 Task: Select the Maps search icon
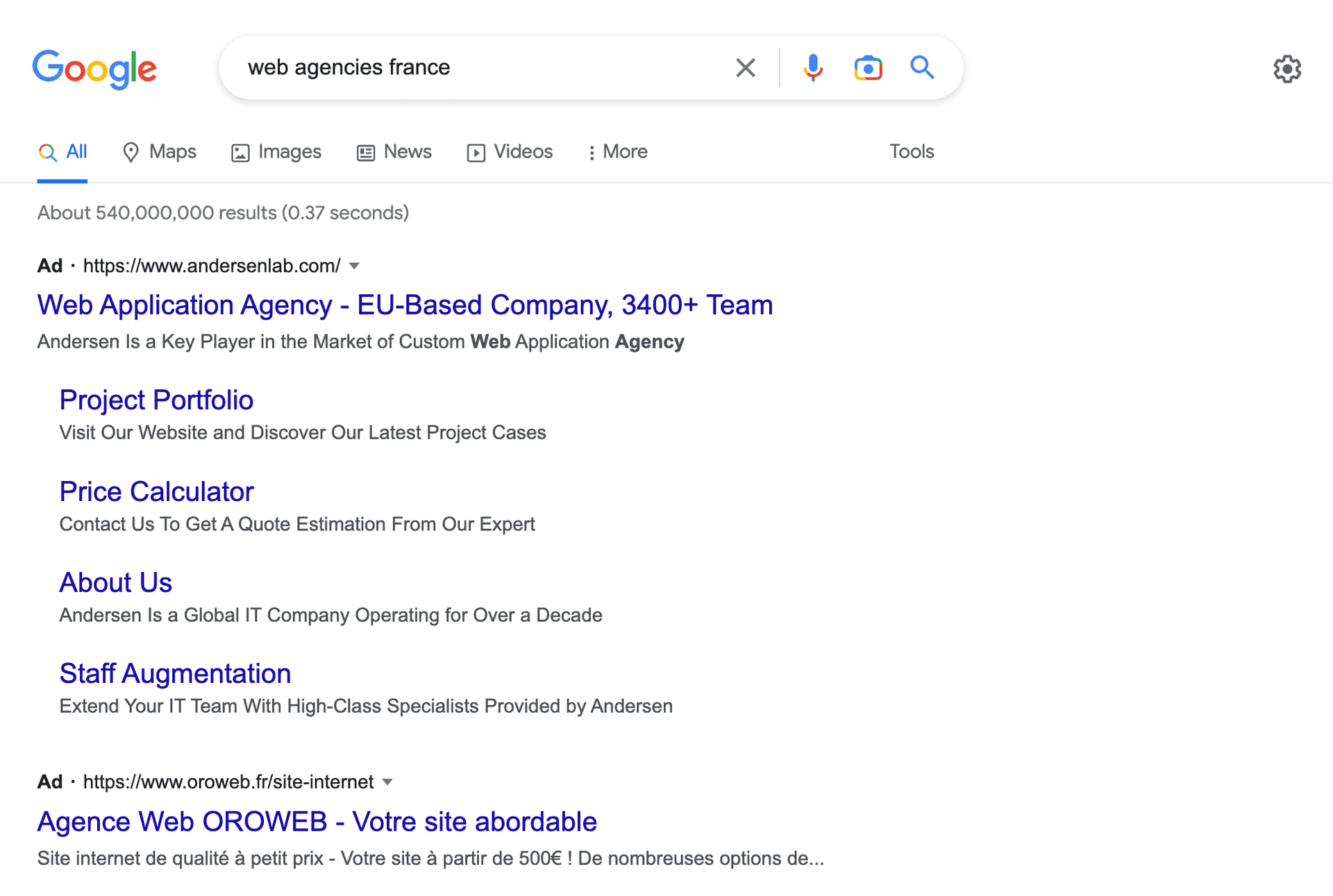coord(159,152)
